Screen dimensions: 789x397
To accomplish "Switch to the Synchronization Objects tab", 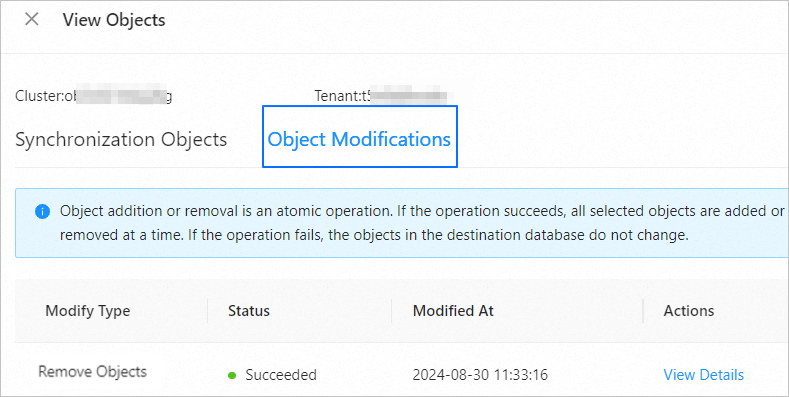I will [121, 139].
